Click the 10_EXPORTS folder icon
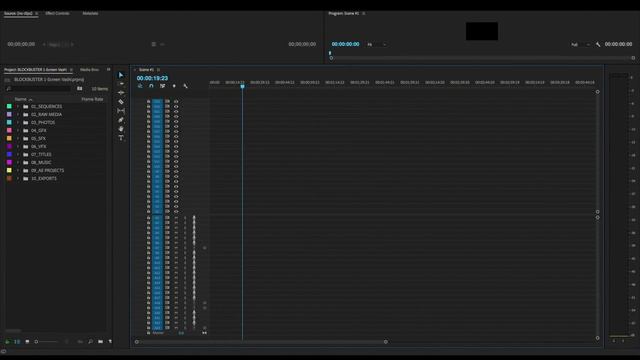 [26, 178]
